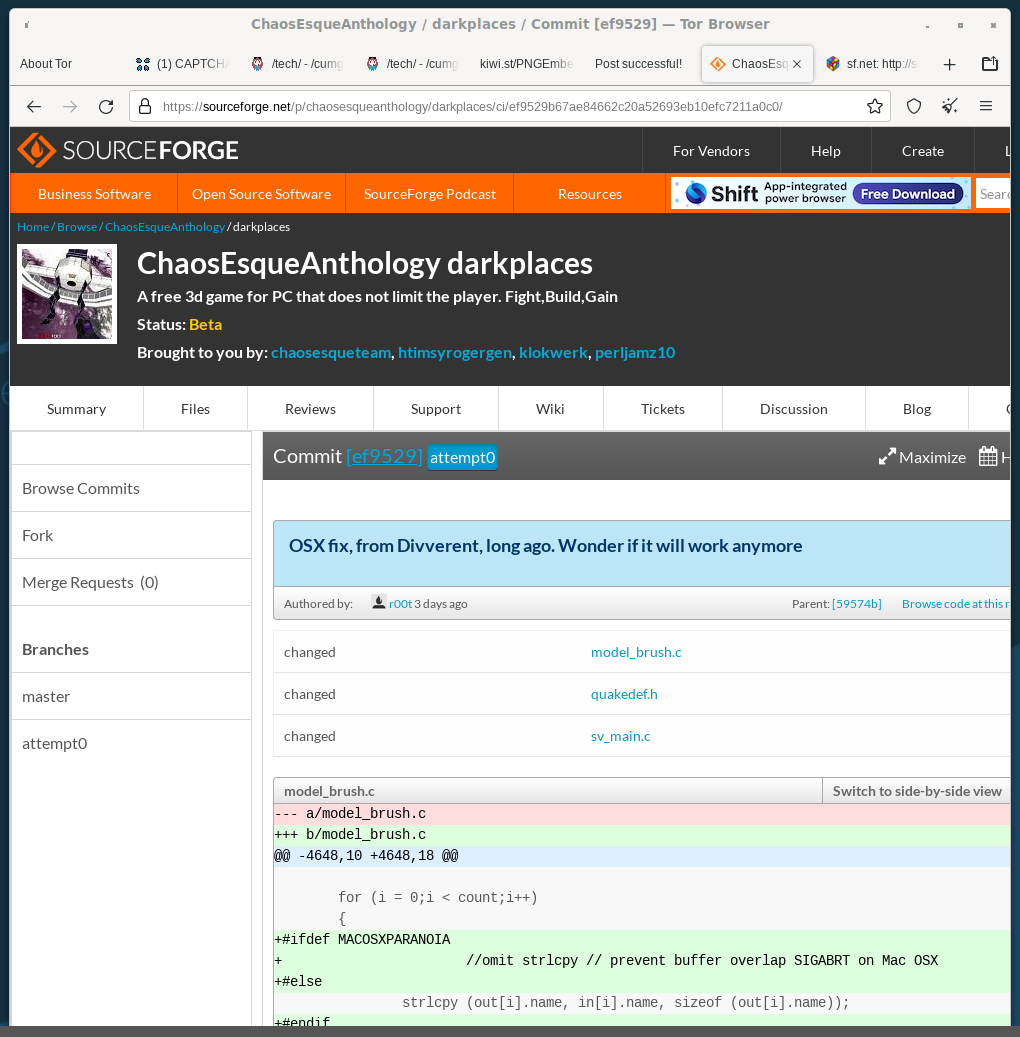Open For Vendors menu
Image resolution: width=1020 pixels, height=1037 pixels.
coord(711,151)
